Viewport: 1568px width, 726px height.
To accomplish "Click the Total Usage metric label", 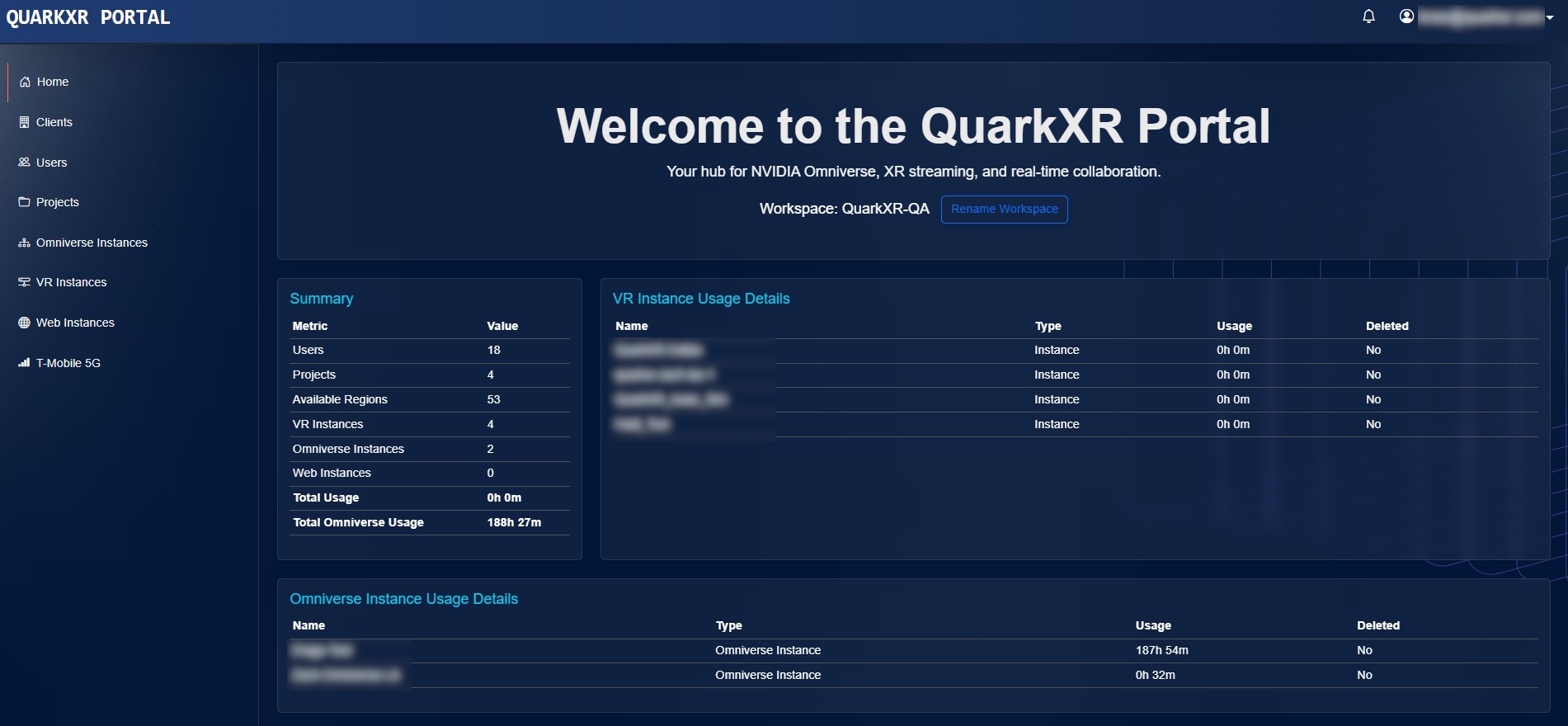I will 326,497.
